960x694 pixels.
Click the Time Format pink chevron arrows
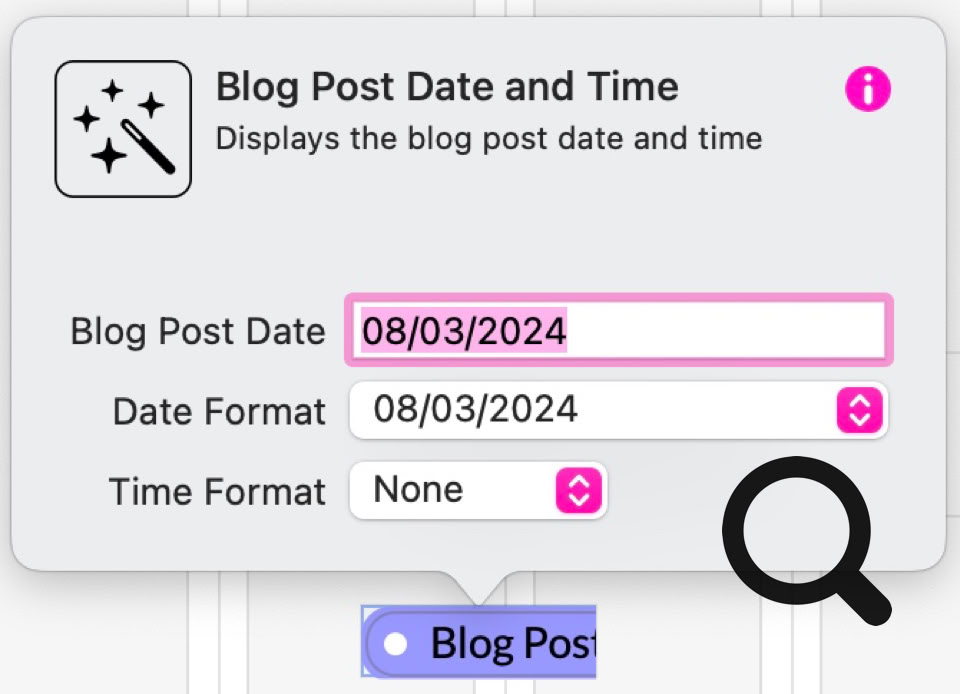tap(579, 490)
